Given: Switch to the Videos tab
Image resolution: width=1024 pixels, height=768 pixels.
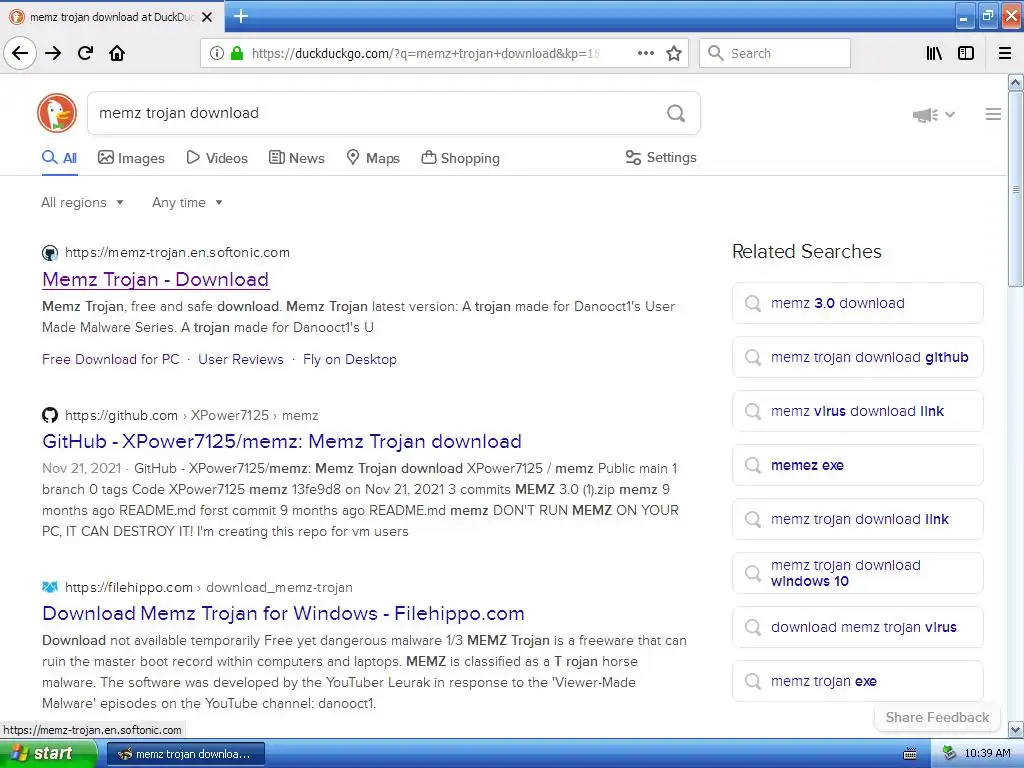Looking at the screenshot, I should (217, 158).
